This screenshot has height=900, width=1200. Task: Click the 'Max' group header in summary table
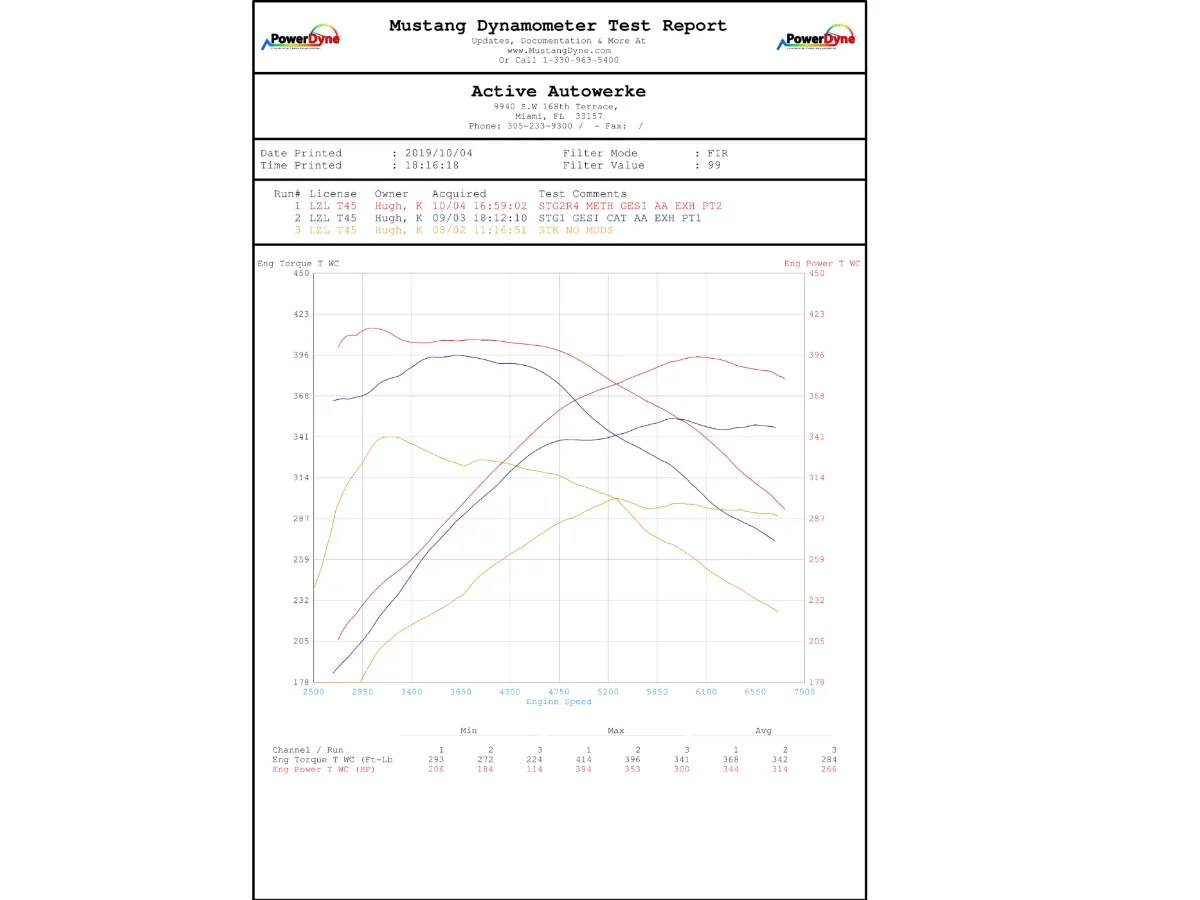click(616, 731)
